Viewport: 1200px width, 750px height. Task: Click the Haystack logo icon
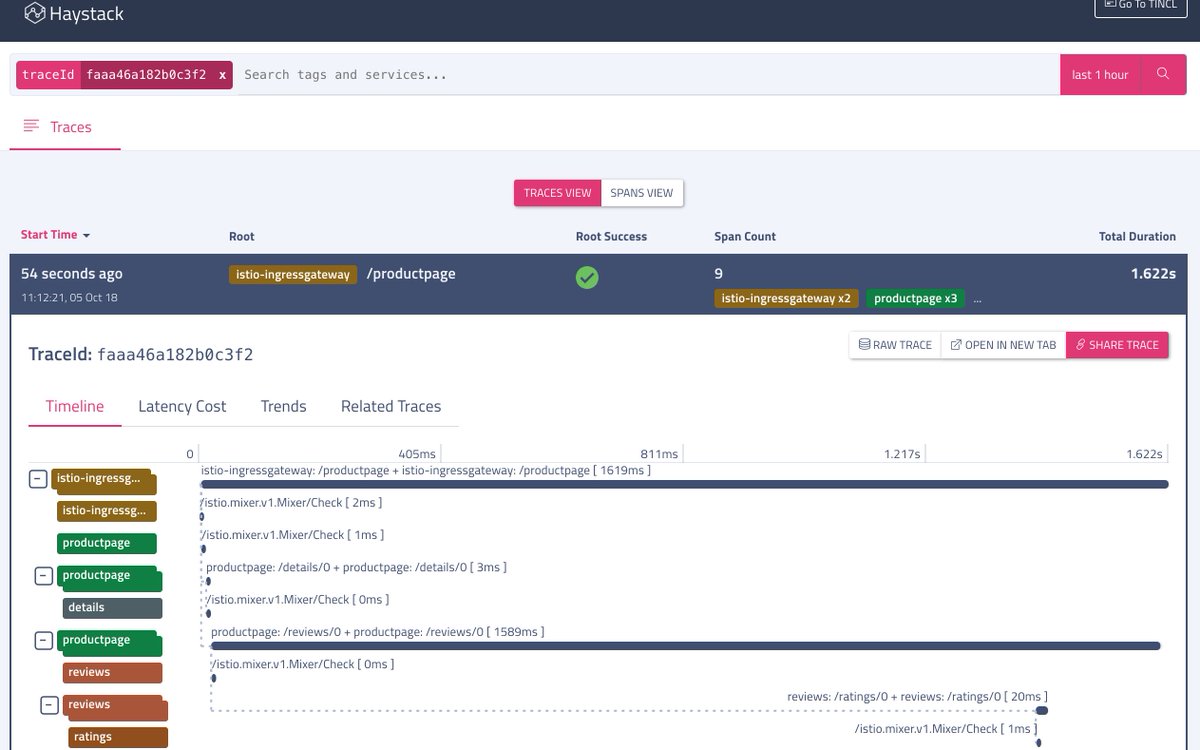tap(35, 14)
